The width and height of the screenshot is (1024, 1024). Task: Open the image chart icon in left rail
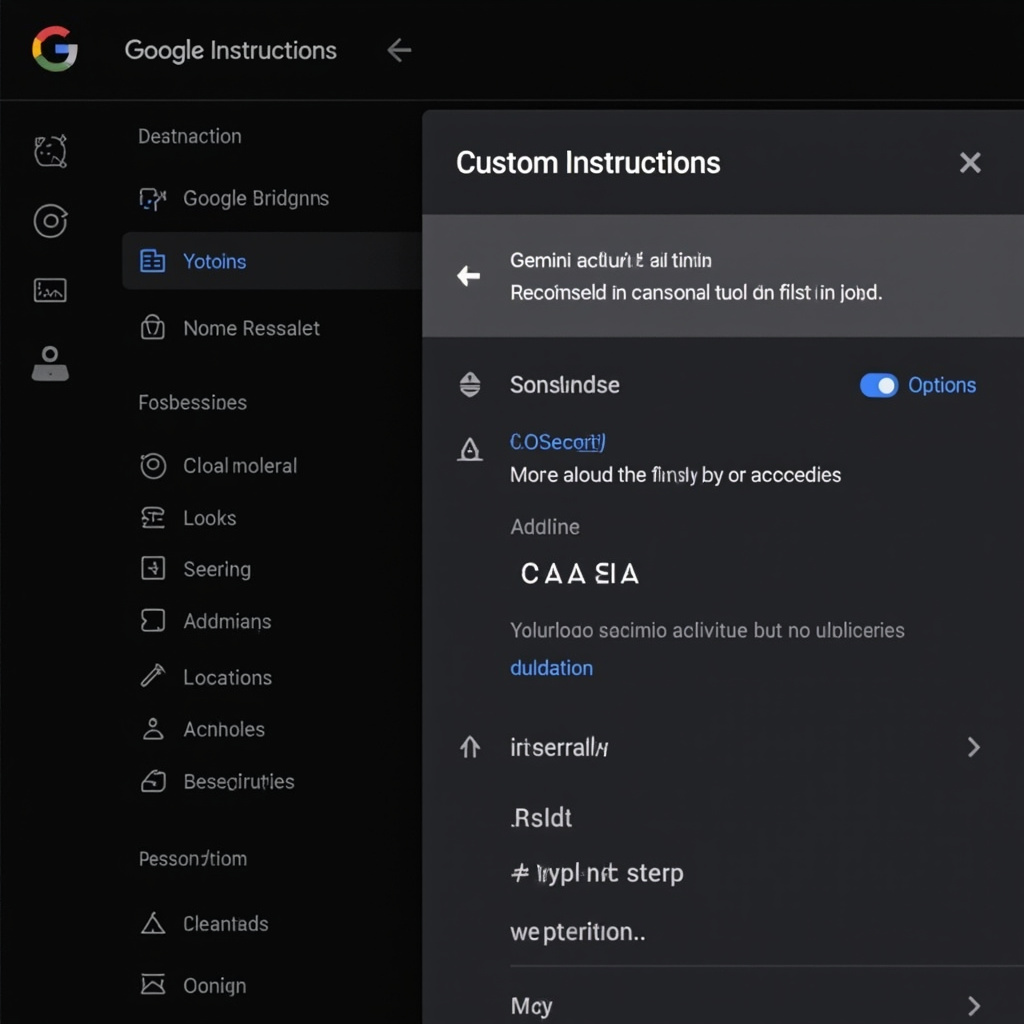pos(50,290)
